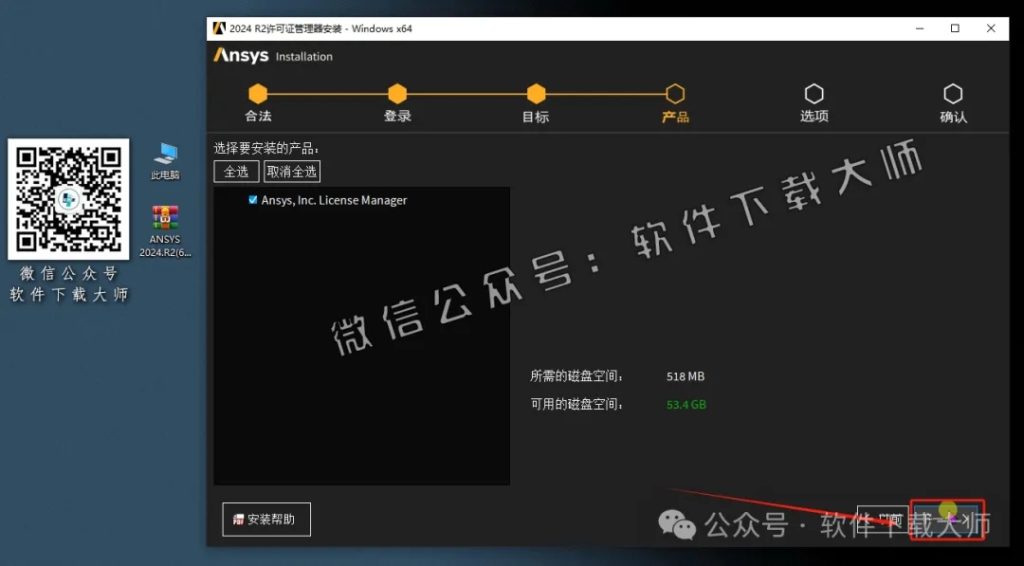Click the 所需的磁盘空间 label
The image size is (1024, 566).
(577, 377)
